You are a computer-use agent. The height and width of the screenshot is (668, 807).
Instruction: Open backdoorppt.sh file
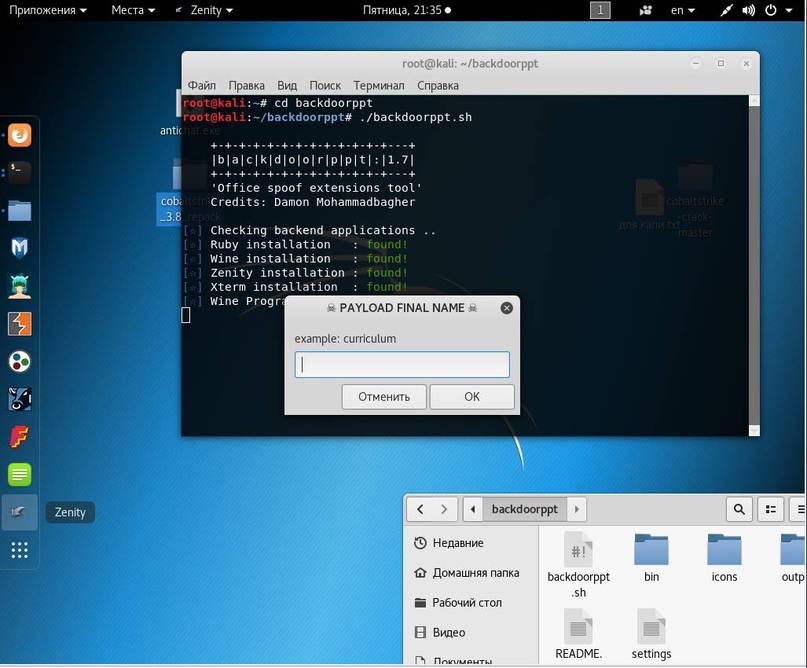click(x=578, y=556)
